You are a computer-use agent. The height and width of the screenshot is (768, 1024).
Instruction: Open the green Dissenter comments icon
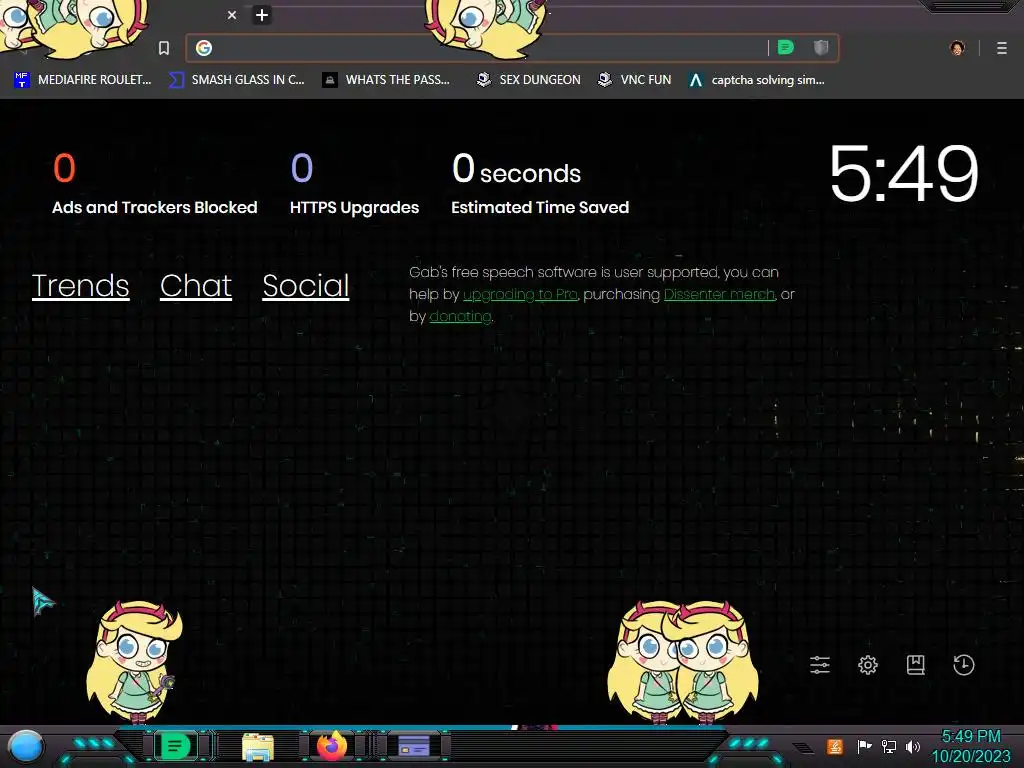pyautogui.click(x=786, y=47)
